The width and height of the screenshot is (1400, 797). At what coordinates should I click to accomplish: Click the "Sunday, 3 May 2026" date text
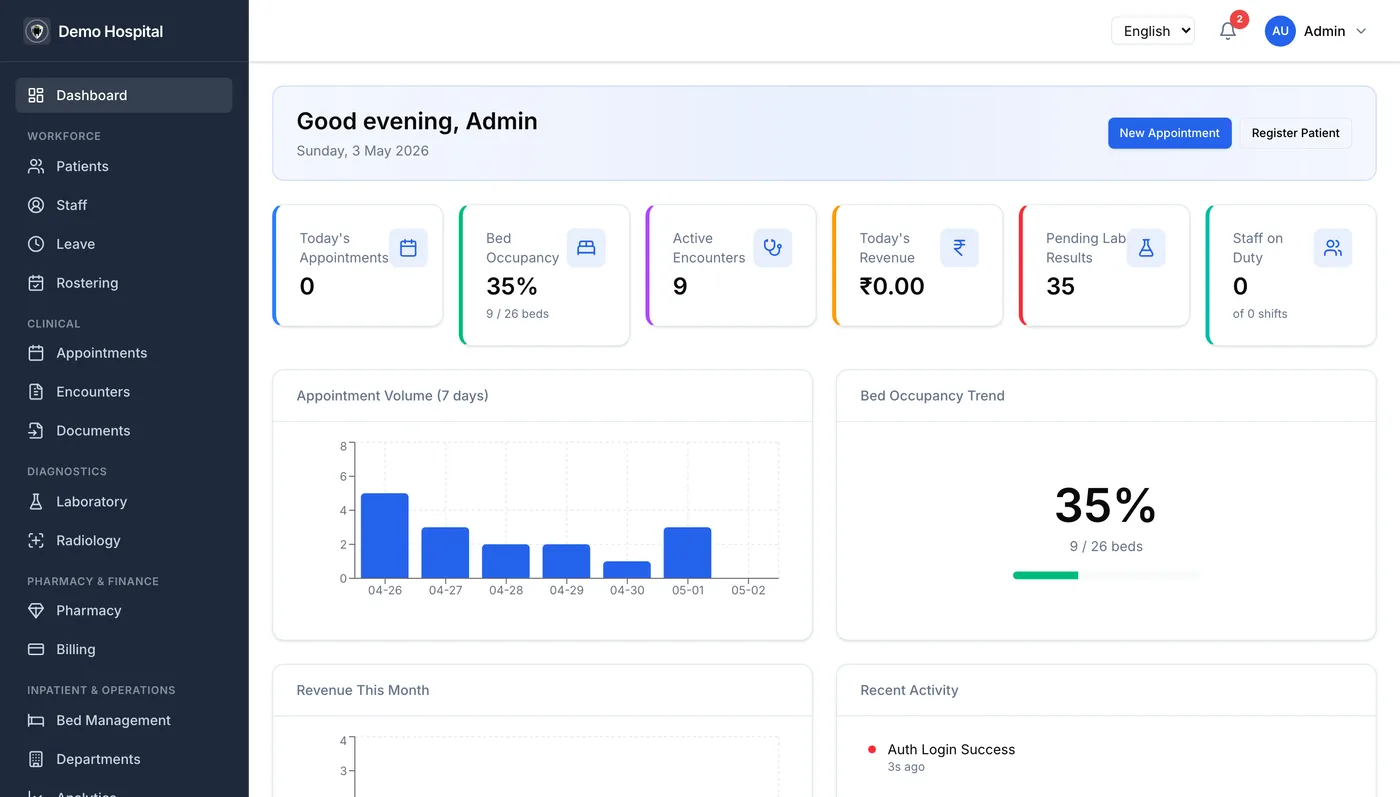363,151
